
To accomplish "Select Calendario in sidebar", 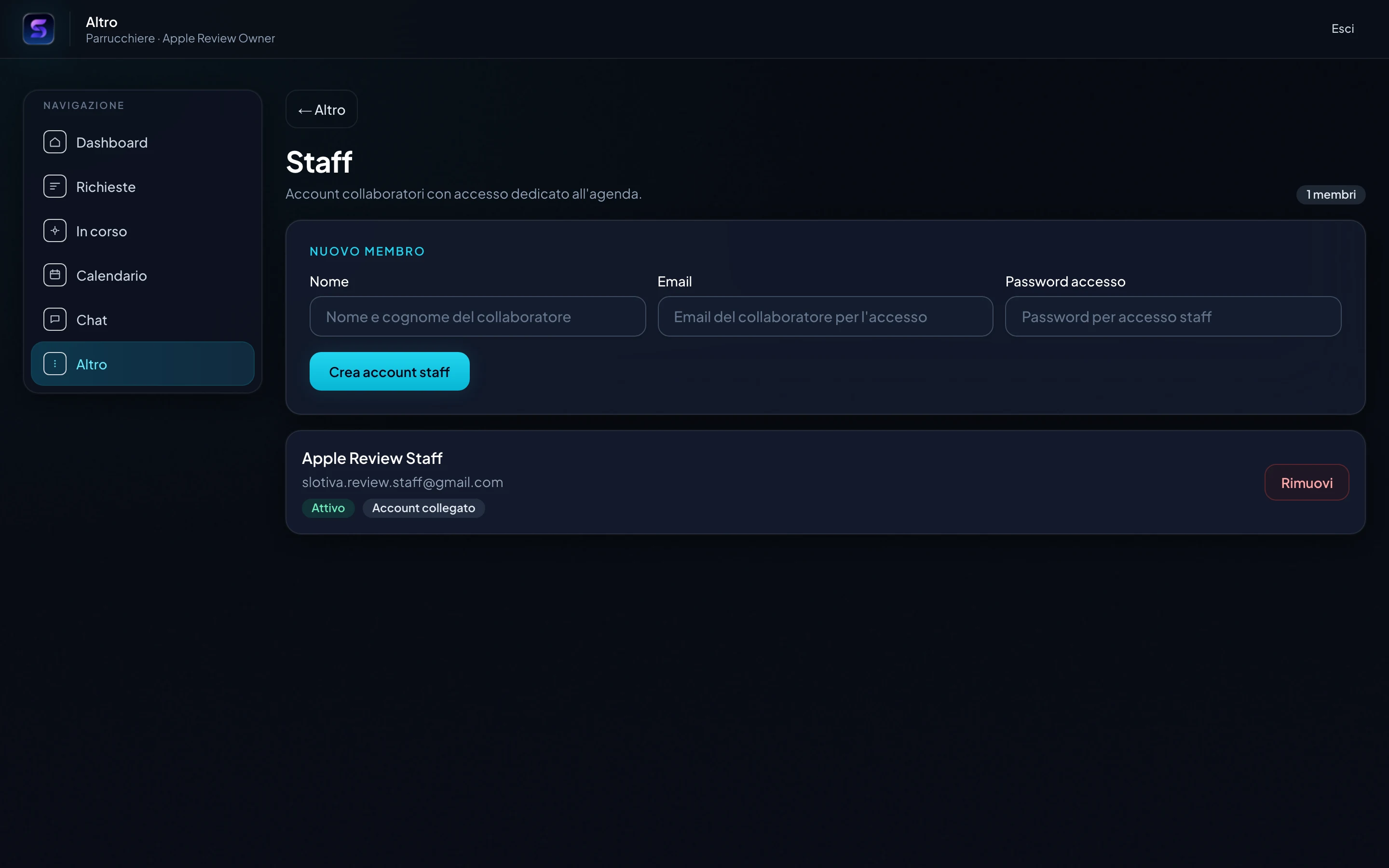I will (142, 275).
